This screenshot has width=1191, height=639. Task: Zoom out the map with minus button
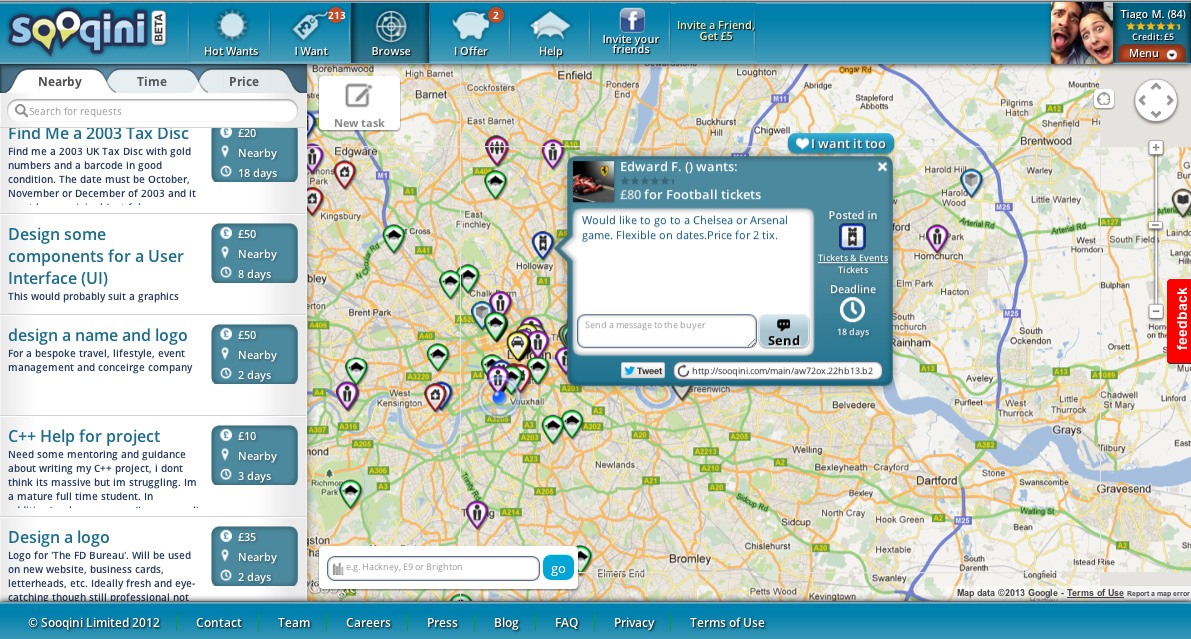click(1155, 312)
